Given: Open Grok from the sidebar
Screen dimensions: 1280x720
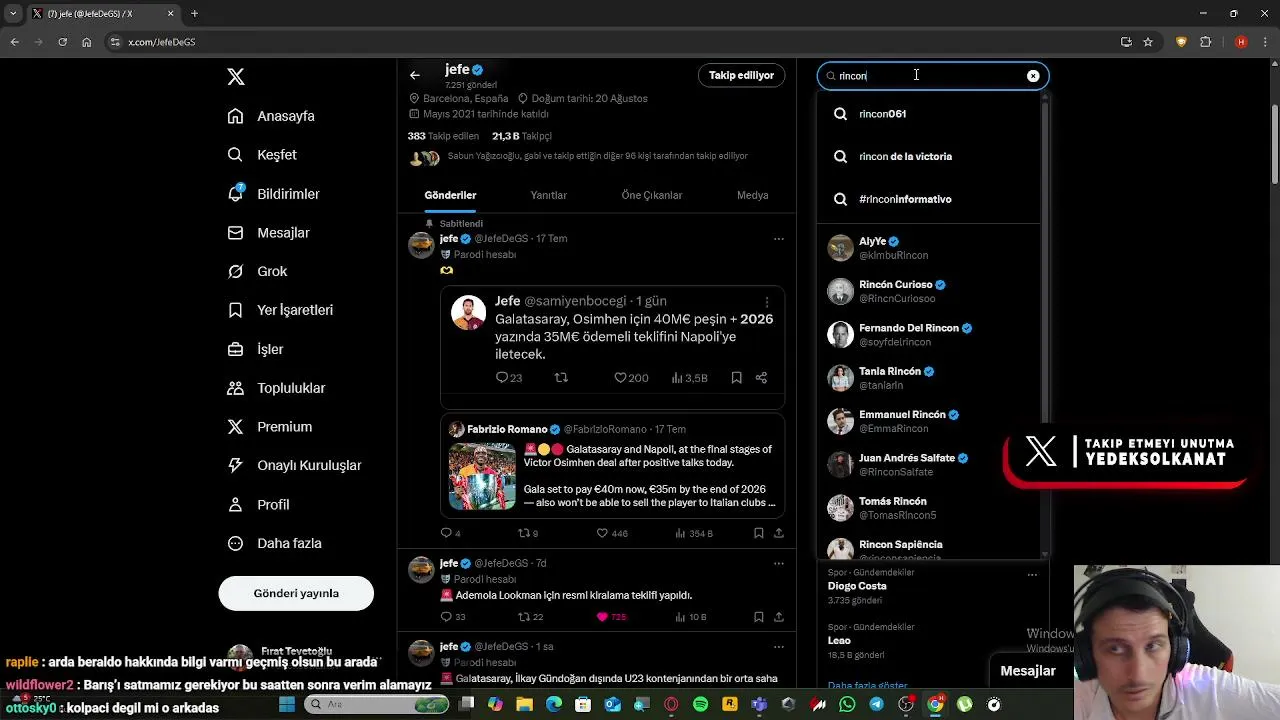Looking at the screenshot, I should pos(257,271).
